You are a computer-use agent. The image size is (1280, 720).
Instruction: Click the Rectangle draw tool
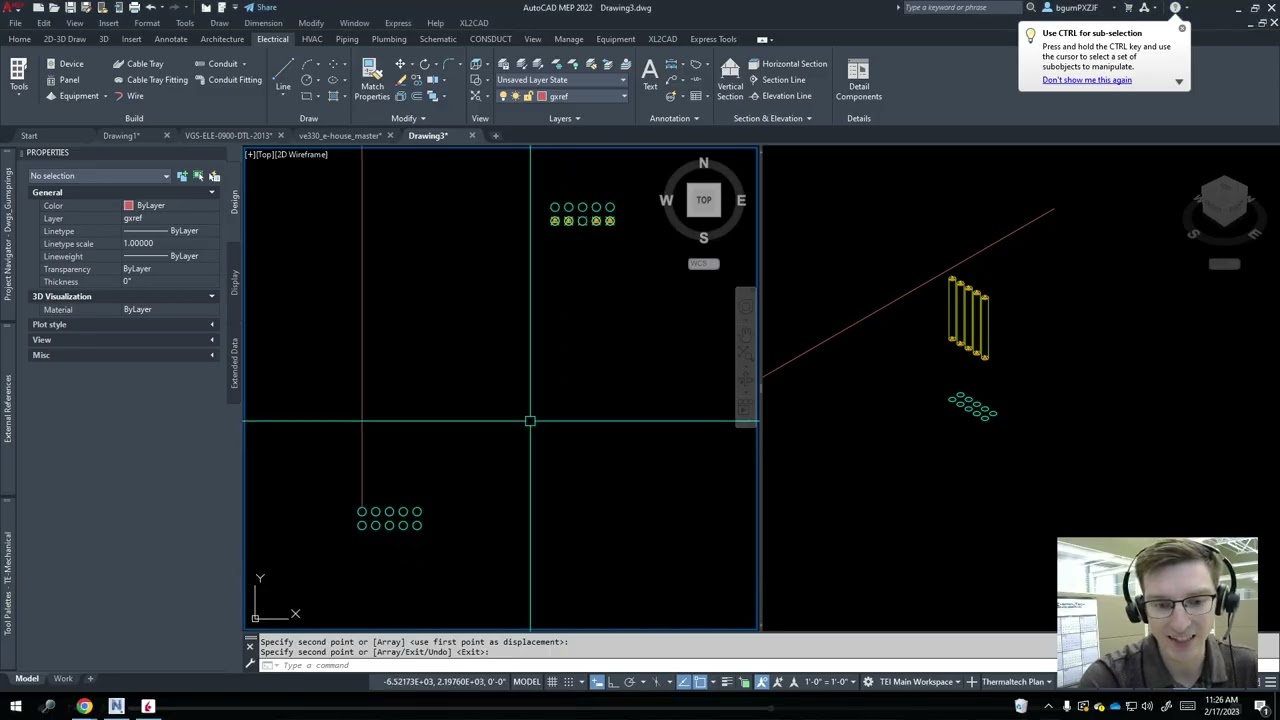click(x=307, y=96)
